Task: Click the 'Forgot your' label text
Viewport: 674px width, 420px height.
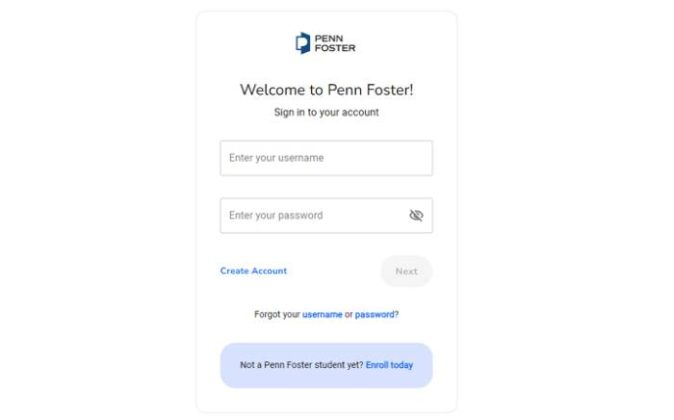Action: tap(277, 314)
